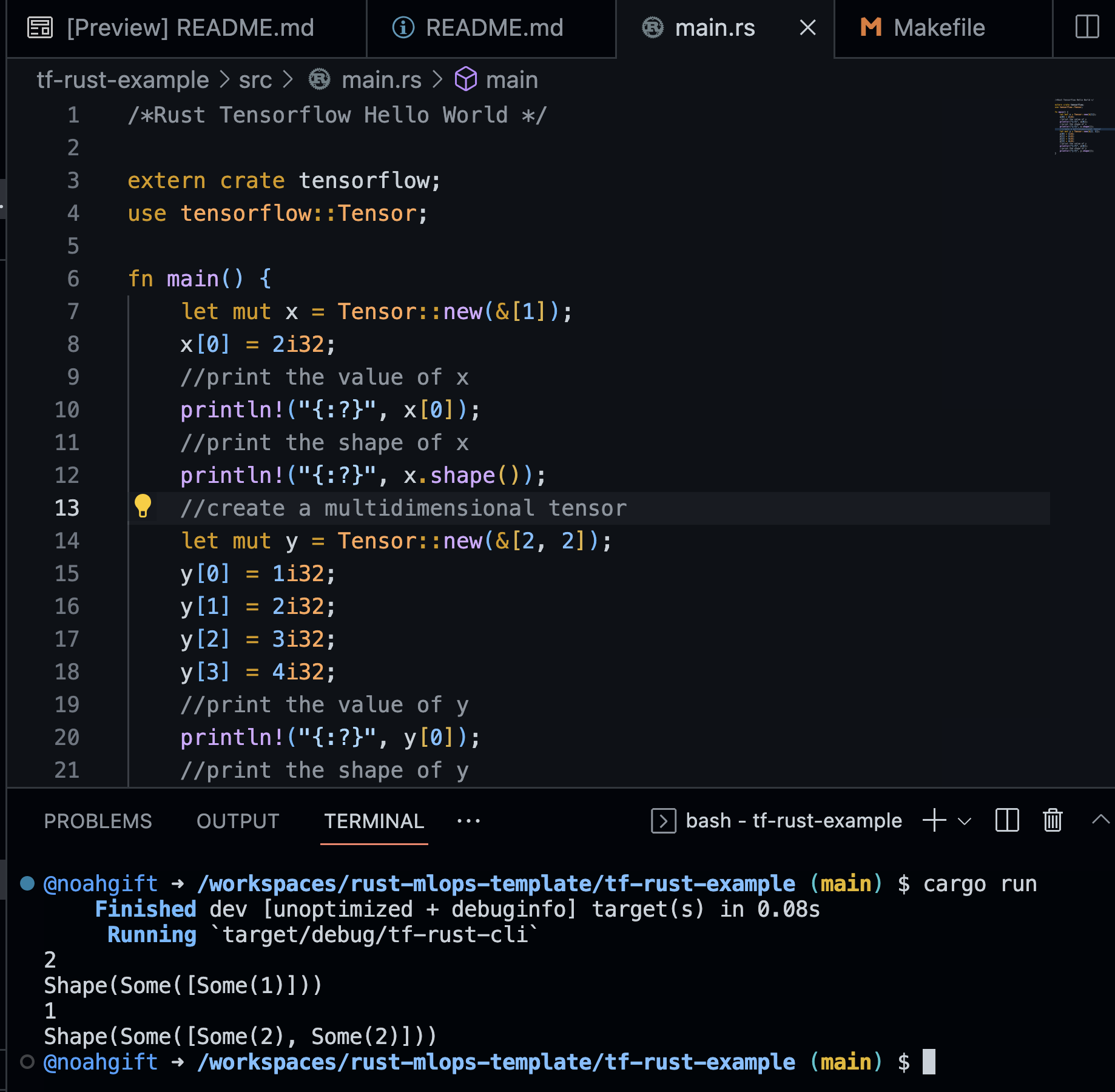Click "println!("{:?}", x.shape());" line
This screenshot has height=1092, width=1115.
point(363,476)
